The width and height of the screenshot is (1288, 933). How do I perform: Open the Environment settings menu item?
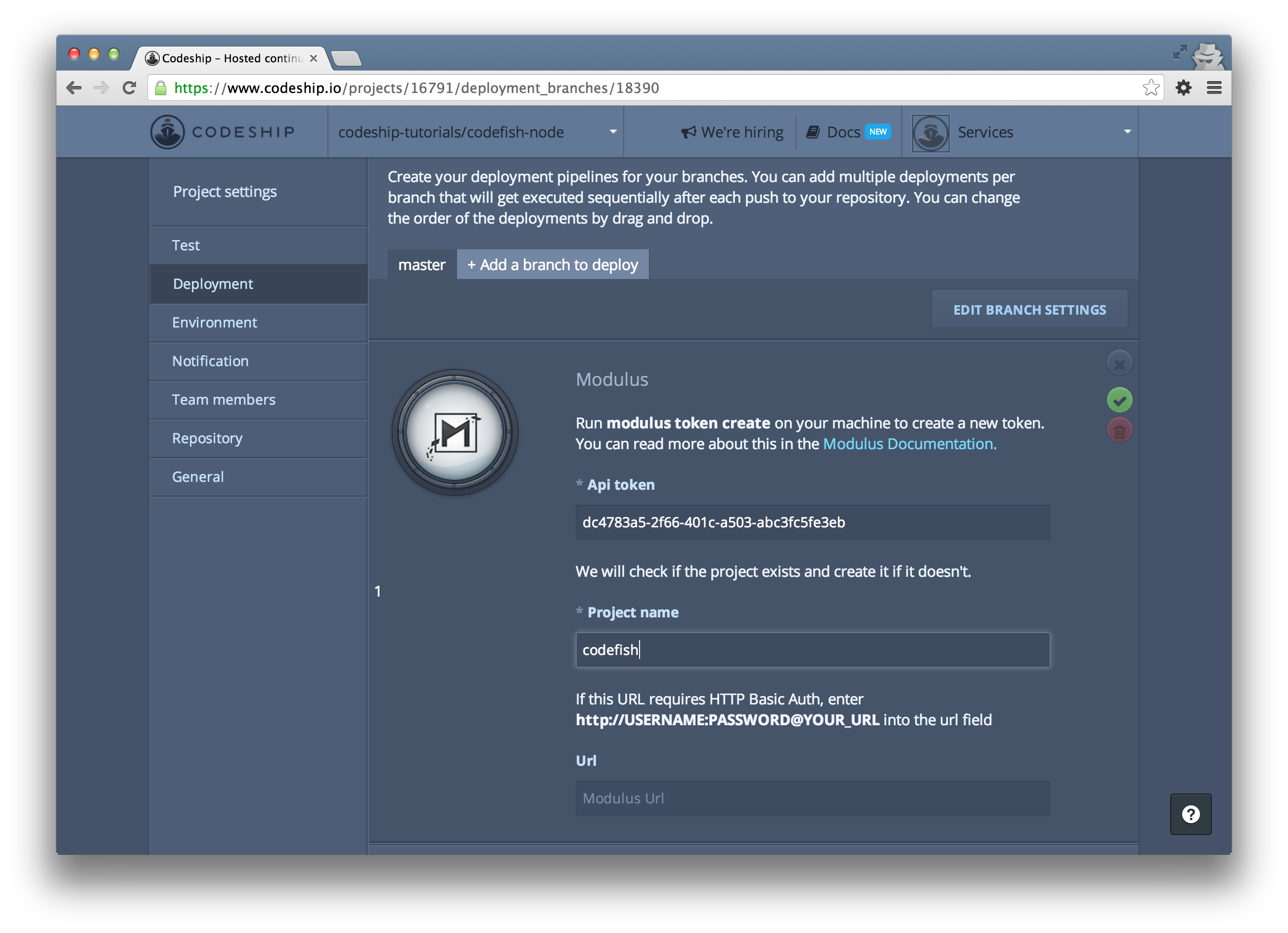point(215,323)
